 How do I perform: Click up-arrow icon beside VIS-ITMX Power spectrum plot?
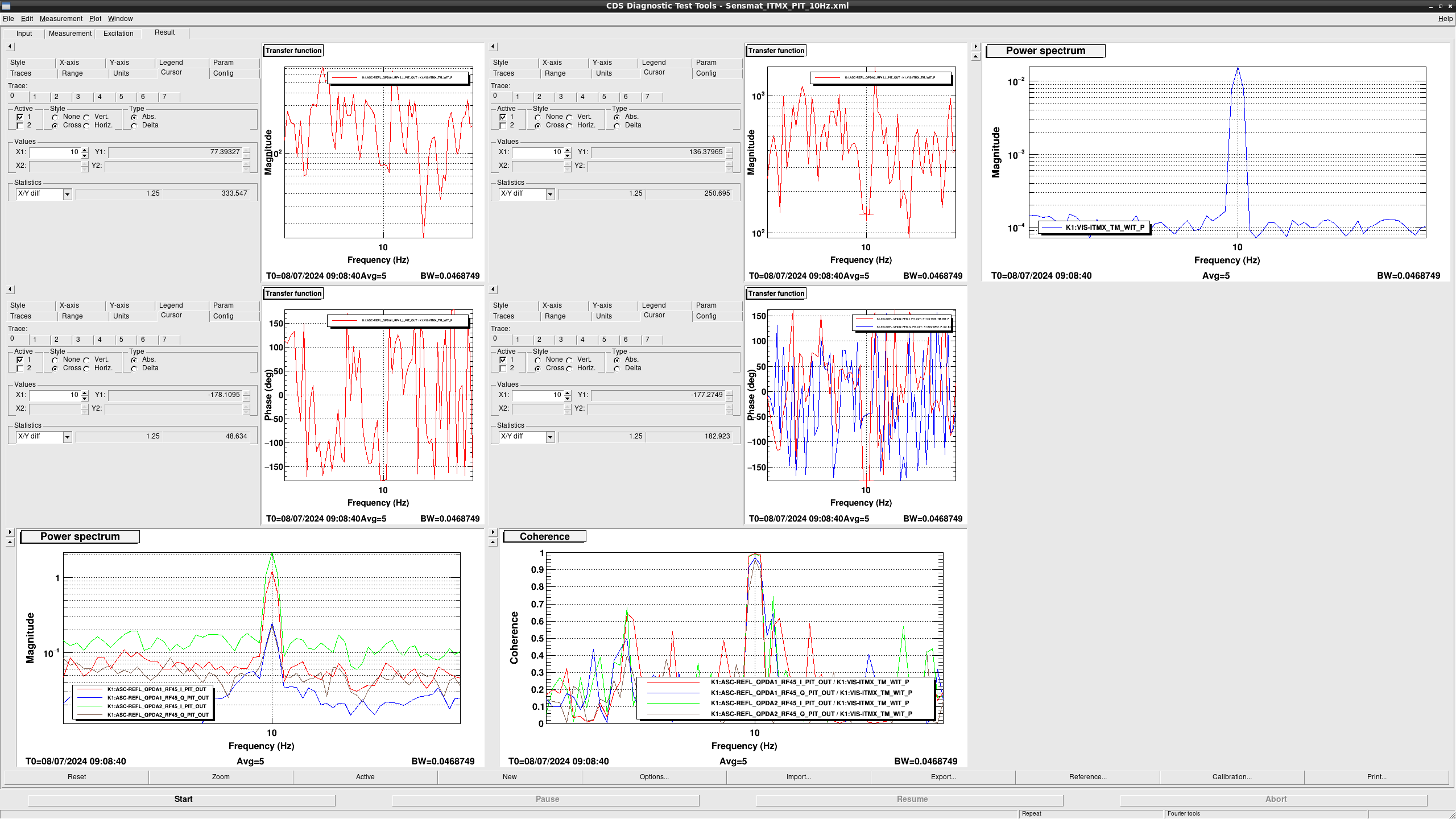[x=976, y=57]
